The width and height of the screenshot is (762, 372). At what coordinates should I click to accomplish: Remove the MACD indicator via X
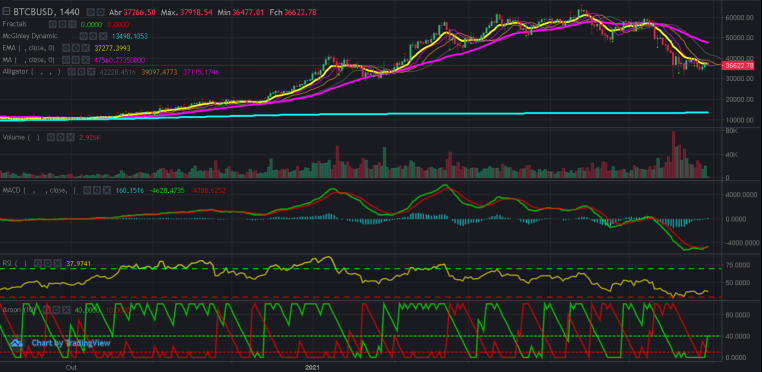(107, 190)
